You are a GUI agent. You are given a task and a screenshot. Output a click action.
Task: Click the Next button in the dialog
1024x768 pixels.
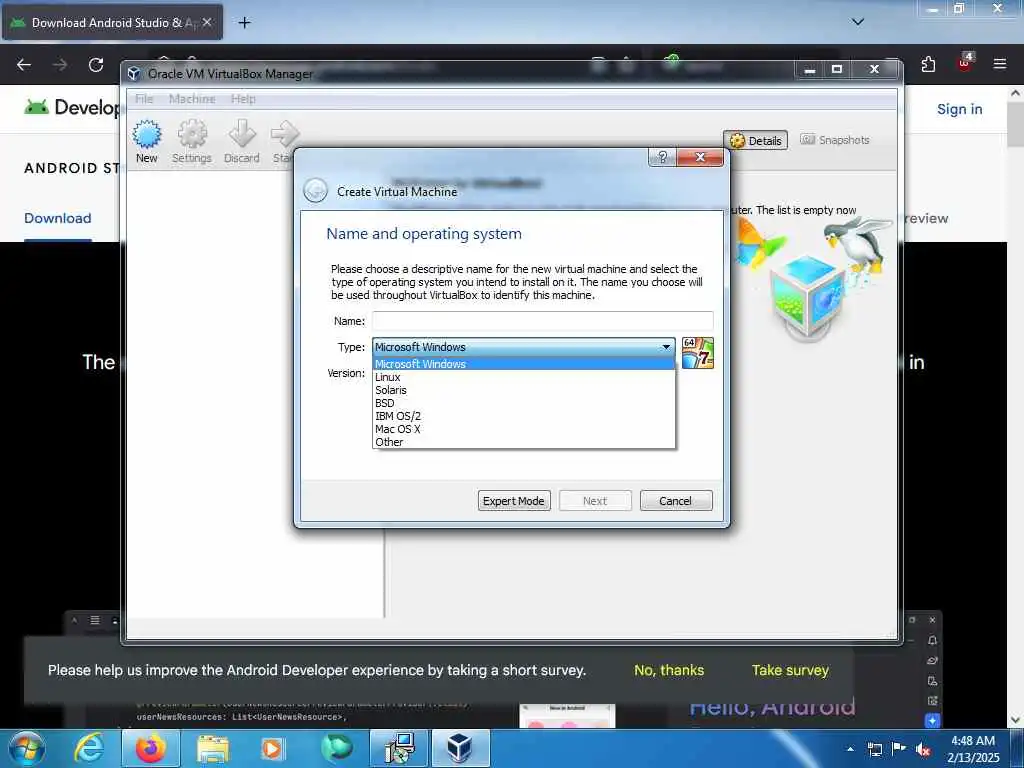(595, 501)
